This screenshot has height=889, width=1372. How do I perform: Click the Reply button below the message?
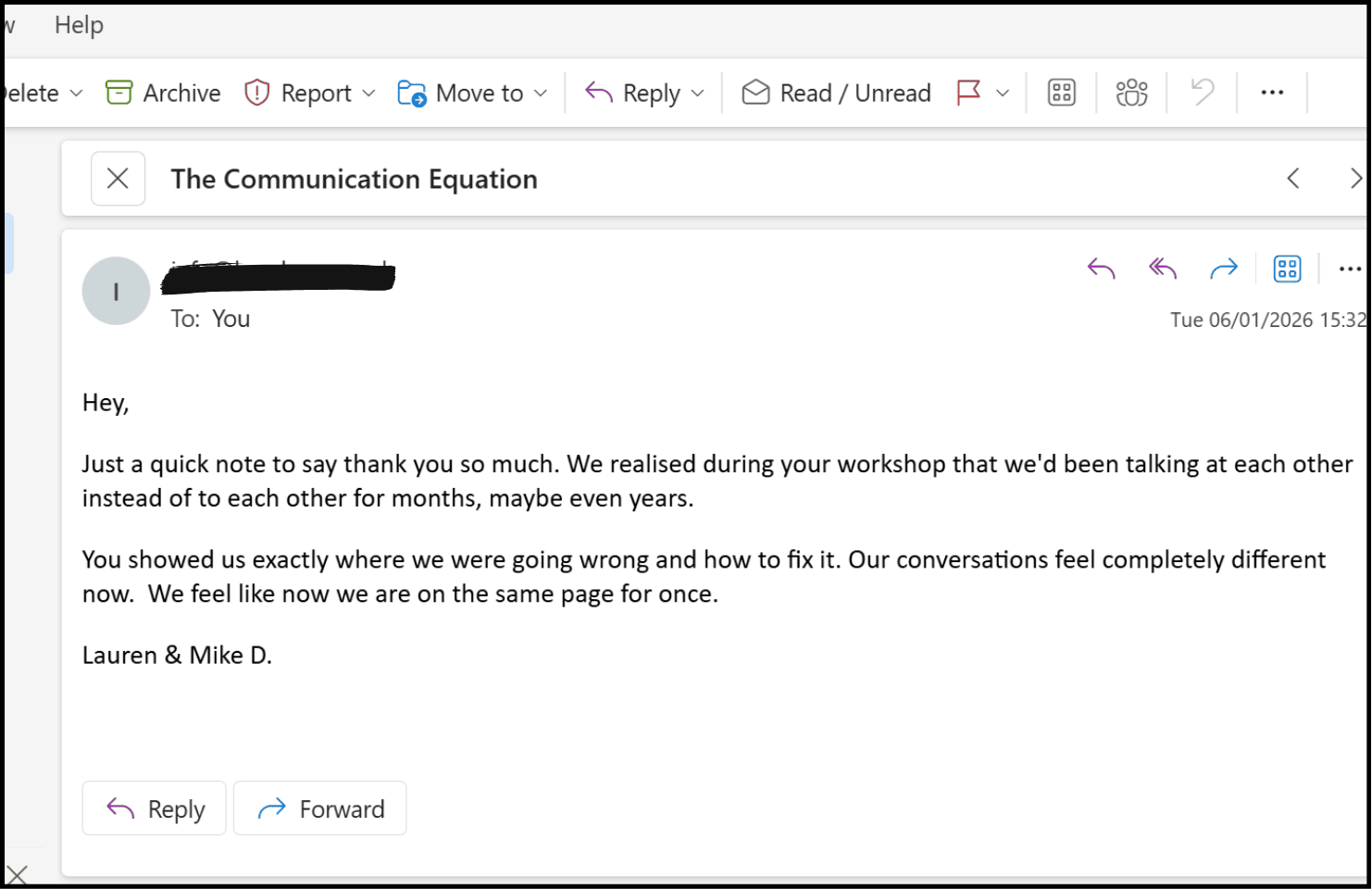(x=155, y=808)
